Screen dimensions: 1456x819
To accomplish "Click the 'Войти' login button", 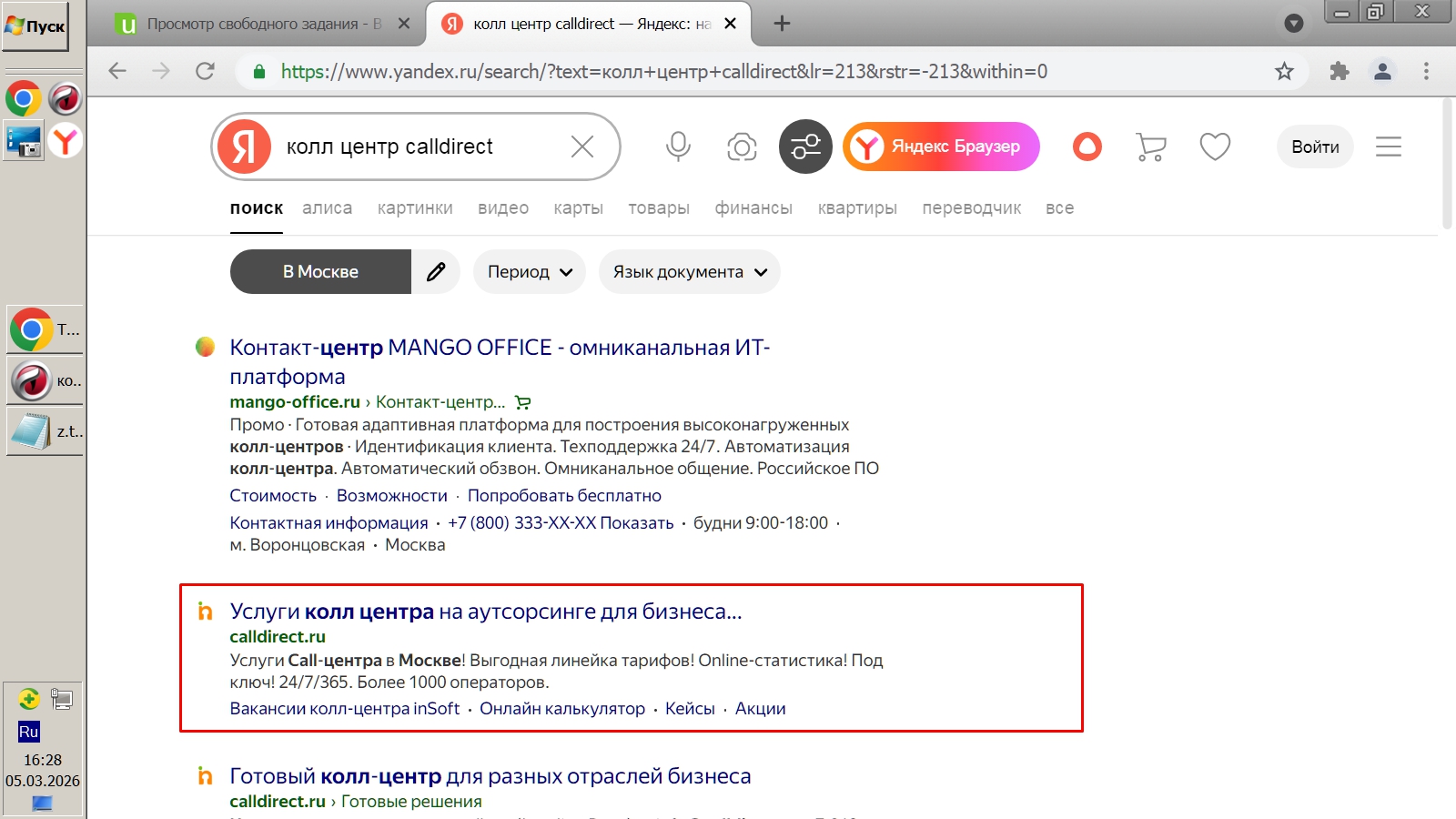I will [1315, 147].
